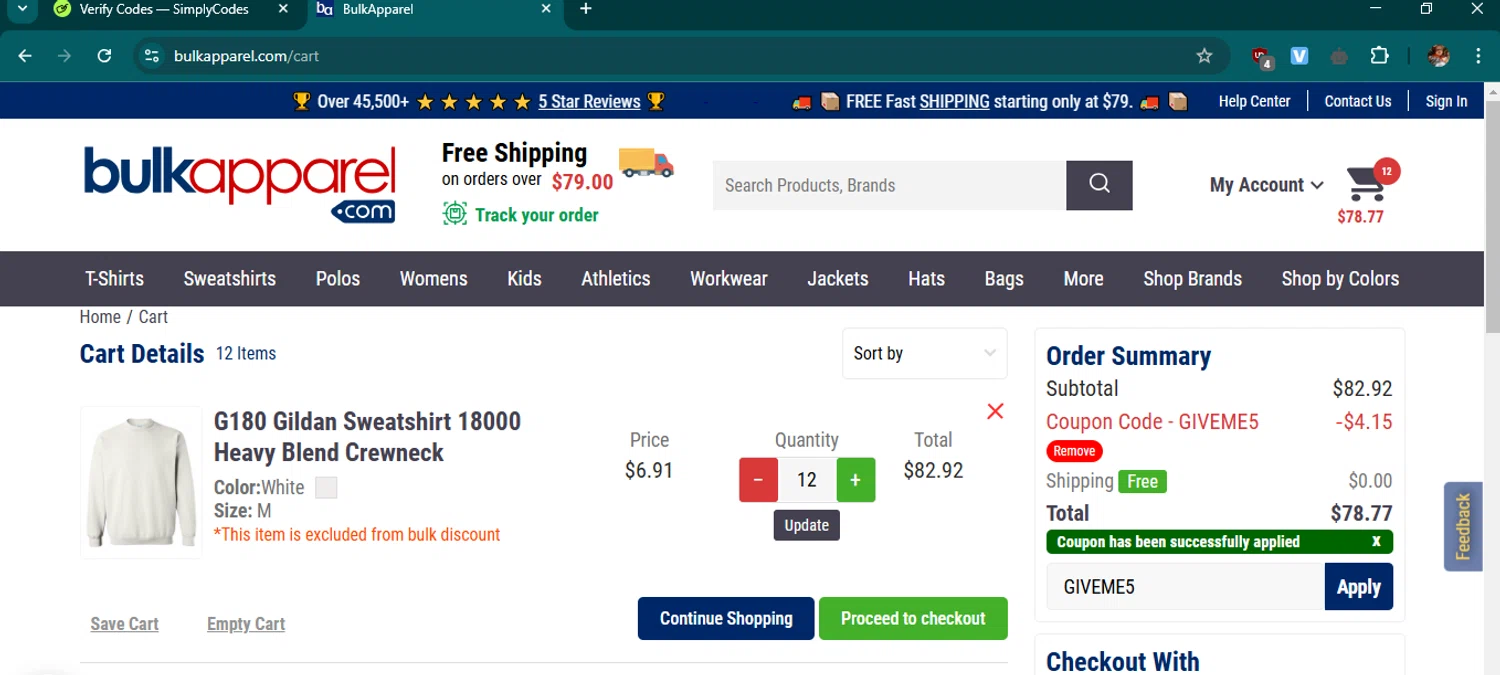Click Continue Shopping button

pos(726,618)
